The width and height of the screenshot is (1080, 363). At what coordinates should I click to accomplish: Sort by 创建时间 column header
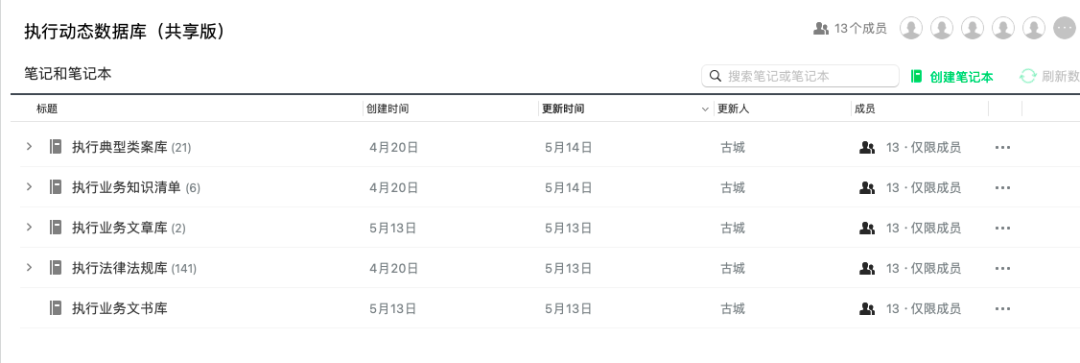[x=388, y=109]
